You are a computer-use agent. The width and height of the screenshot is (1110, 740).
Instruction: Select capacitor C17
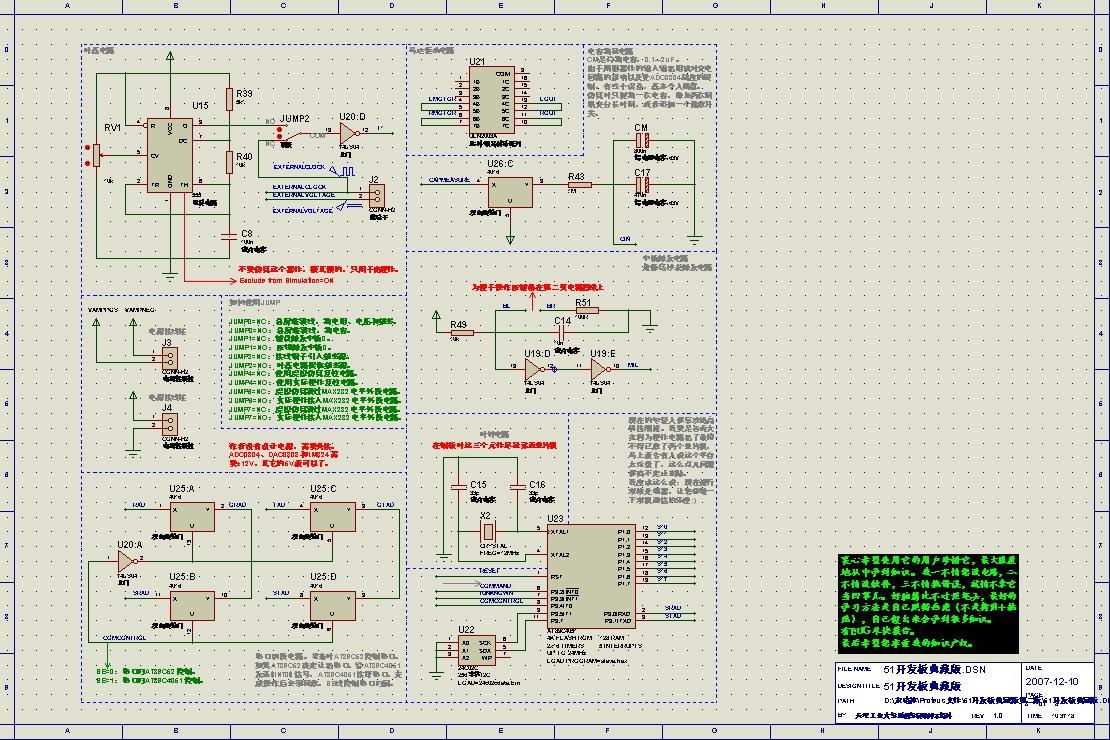tap(641, 186)
